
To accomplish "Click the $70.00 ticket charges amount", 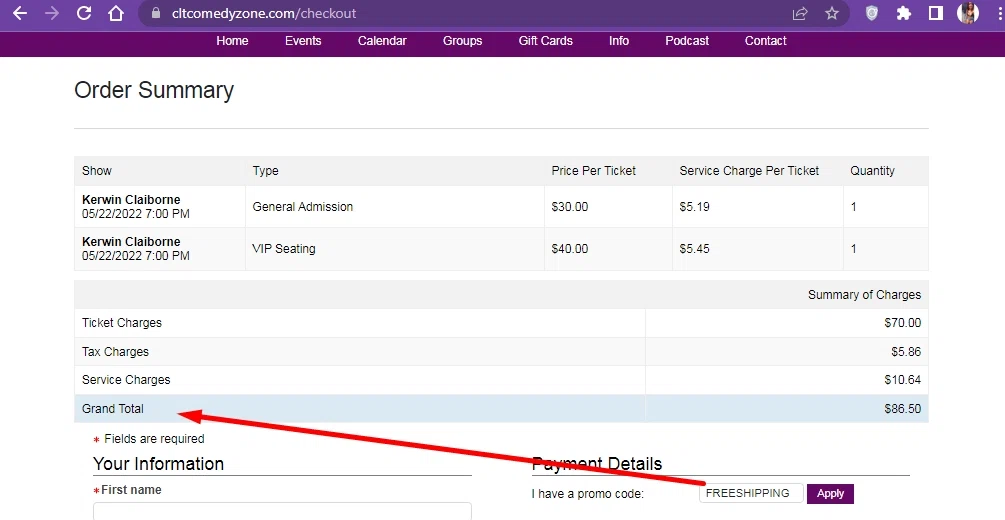I will [902, 323].
